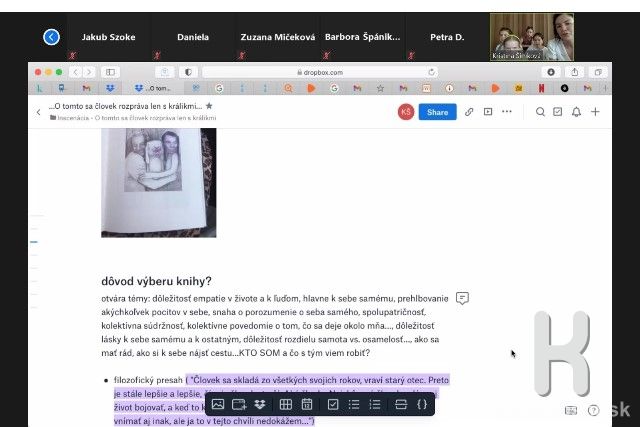Click the dropbox.com address bar

click(320, 72)
